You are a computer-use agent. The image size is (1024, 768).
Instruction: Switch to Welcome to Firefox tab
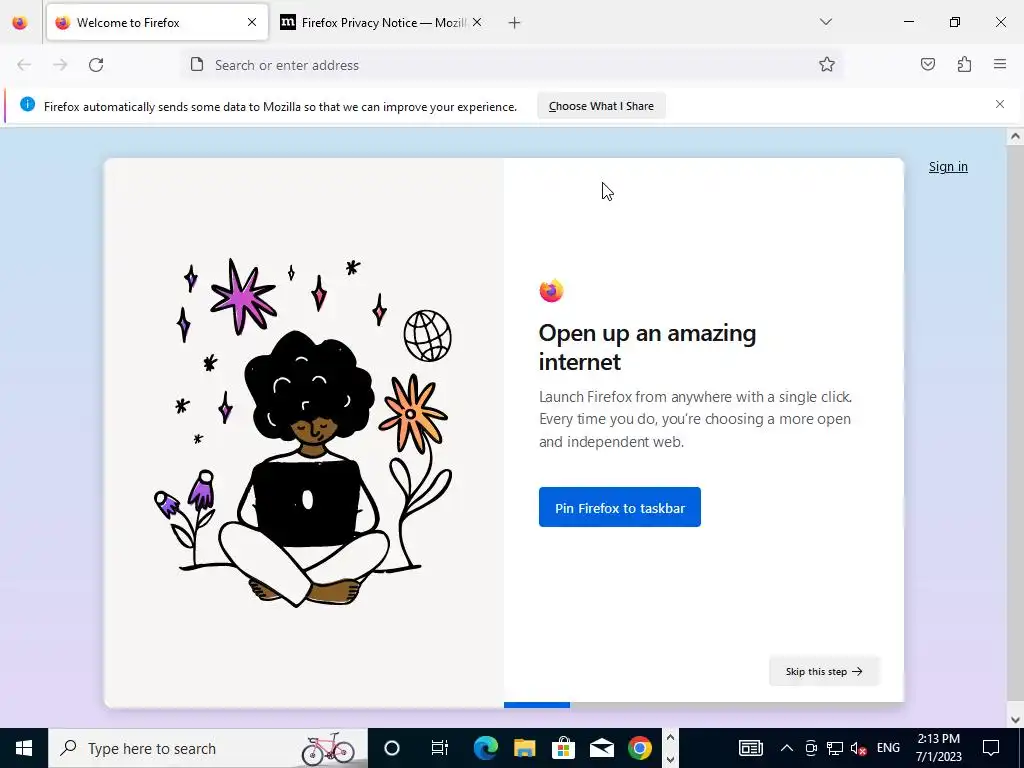tap(157, 22)
